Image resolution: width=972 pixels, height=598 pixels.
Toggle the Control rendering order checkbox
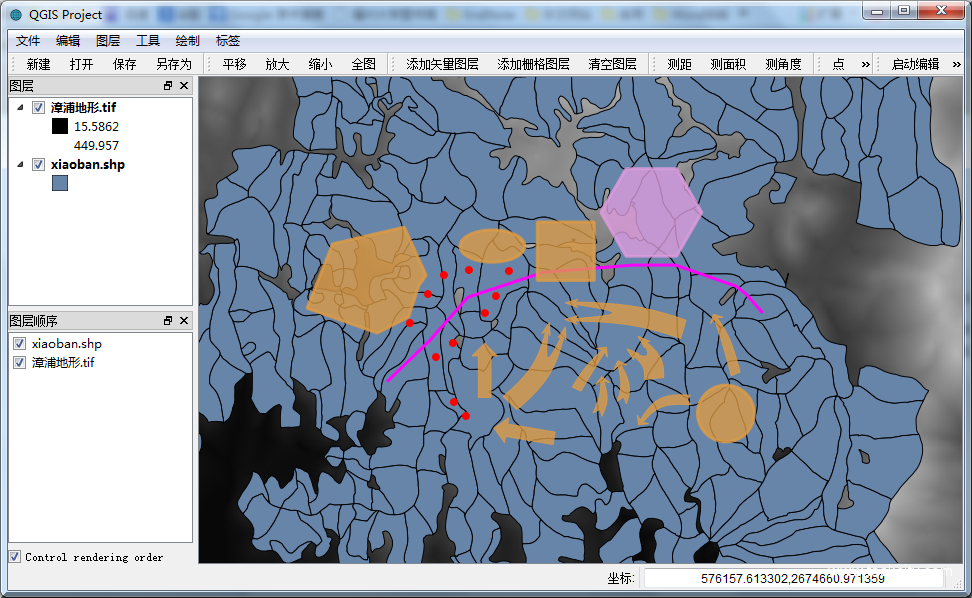pos(14,557)
